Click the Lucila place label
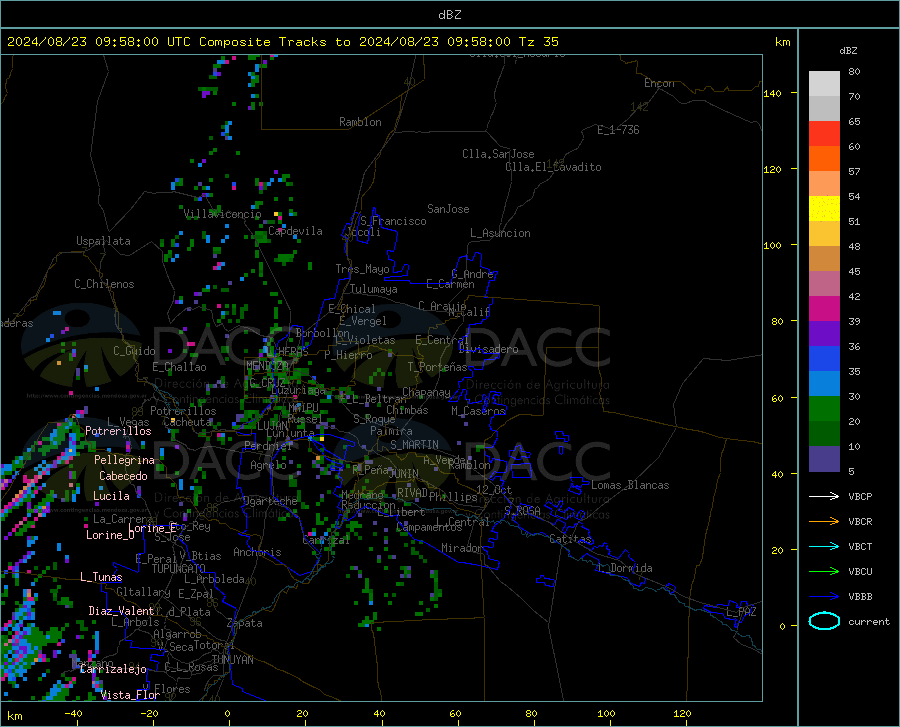Screen dimensions: 900x727 [x=111, y=496]
